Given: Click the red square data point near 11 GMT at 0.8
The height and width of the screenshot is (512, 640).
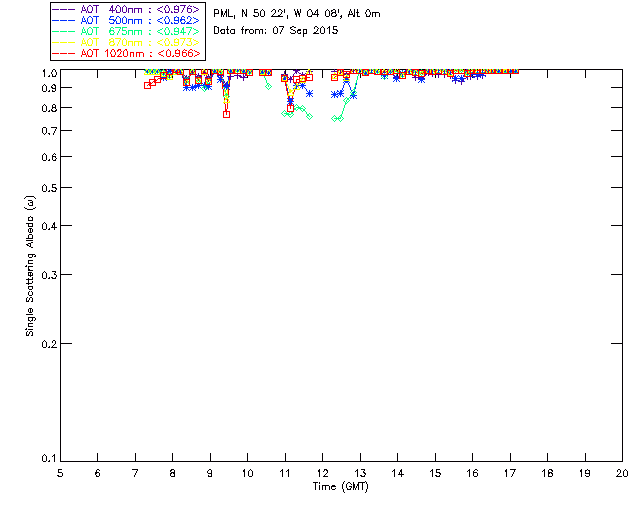Looking at the screenshot, I should tap(290, 108).
